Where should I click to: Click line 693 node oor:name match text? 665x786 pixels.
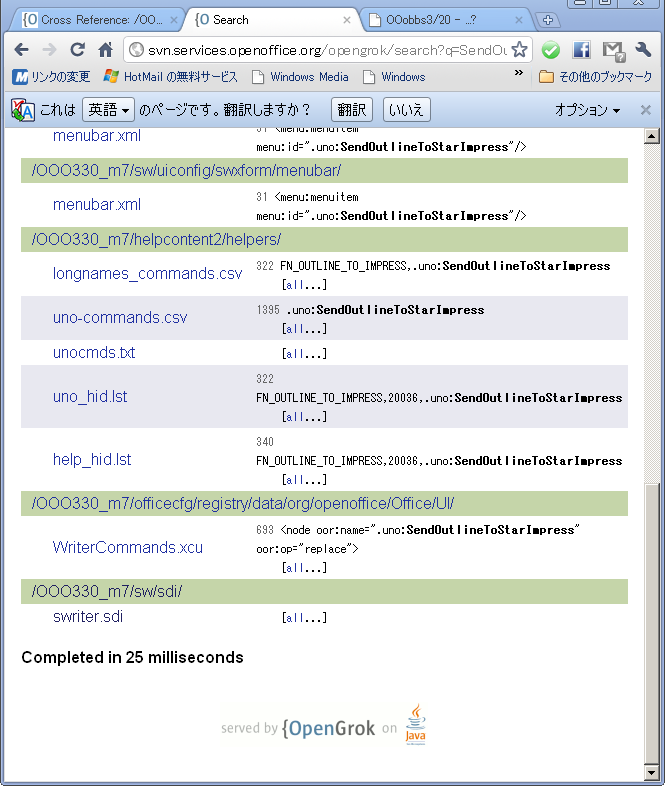(x=418, y=539)
